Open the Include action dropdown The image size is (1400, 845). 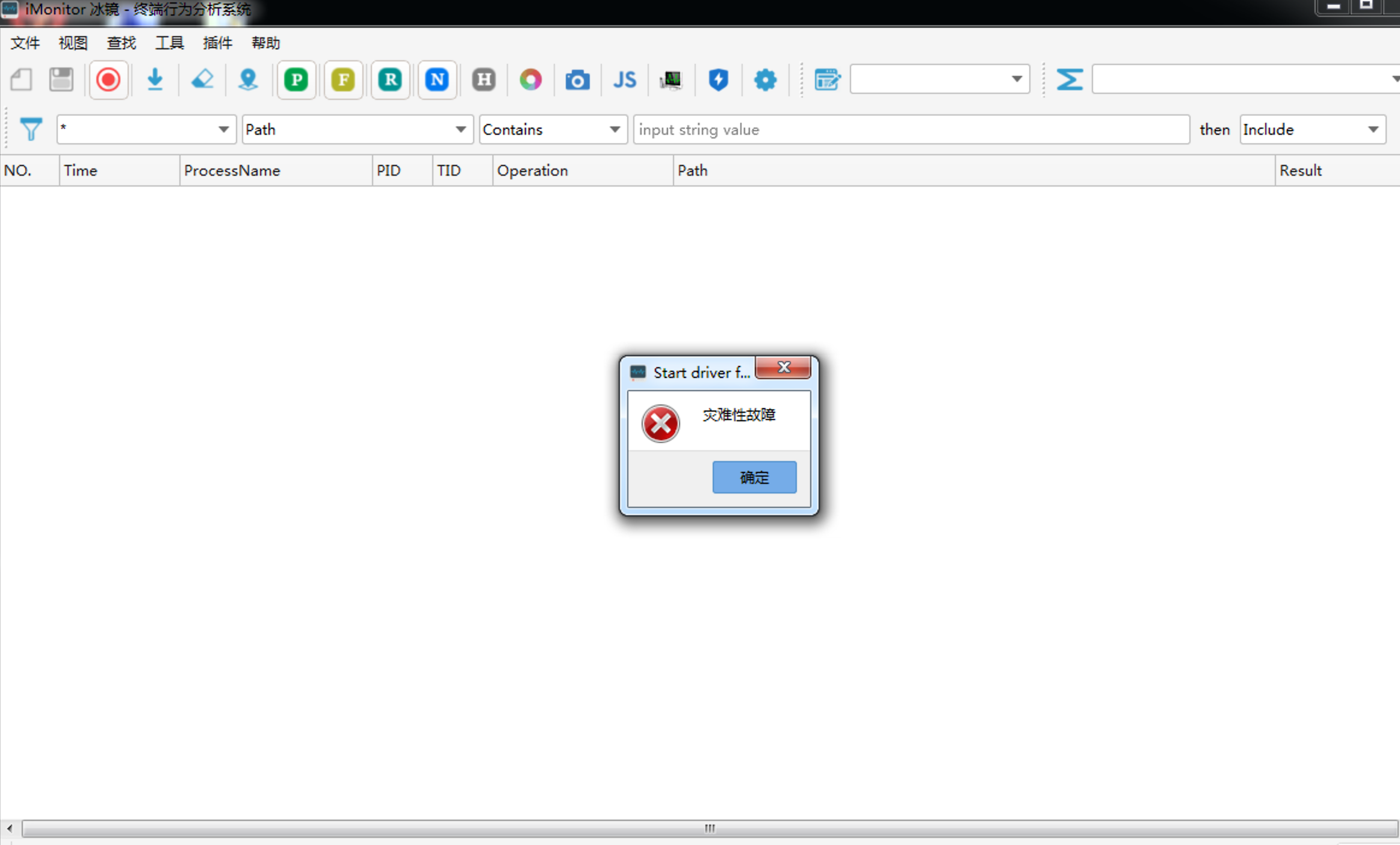coord(1373,129)
